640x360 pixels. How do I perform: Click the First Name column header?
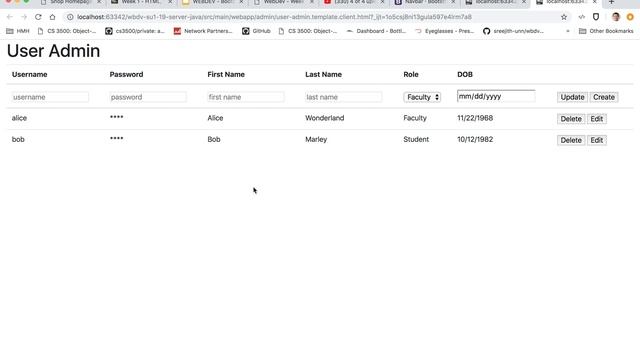tap(226, 74)
